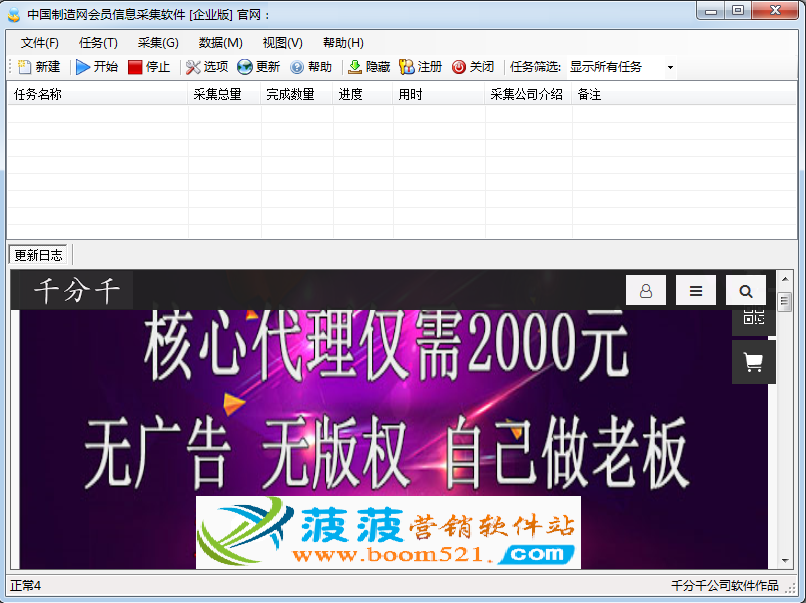Open the 帮助(H) menu in menu bar
Viewport: 806px width, 603px height.
tap(343, 43)
